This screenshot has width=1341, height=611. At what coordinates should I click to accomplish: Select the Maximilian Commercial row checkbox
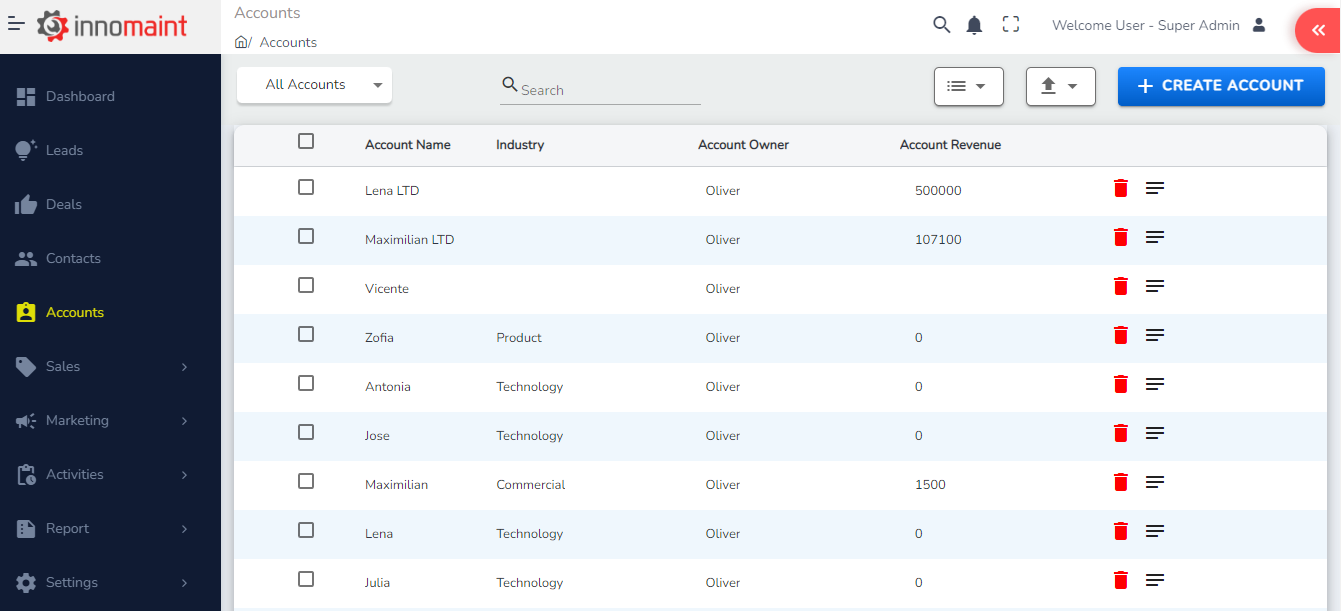click(306, 481)
